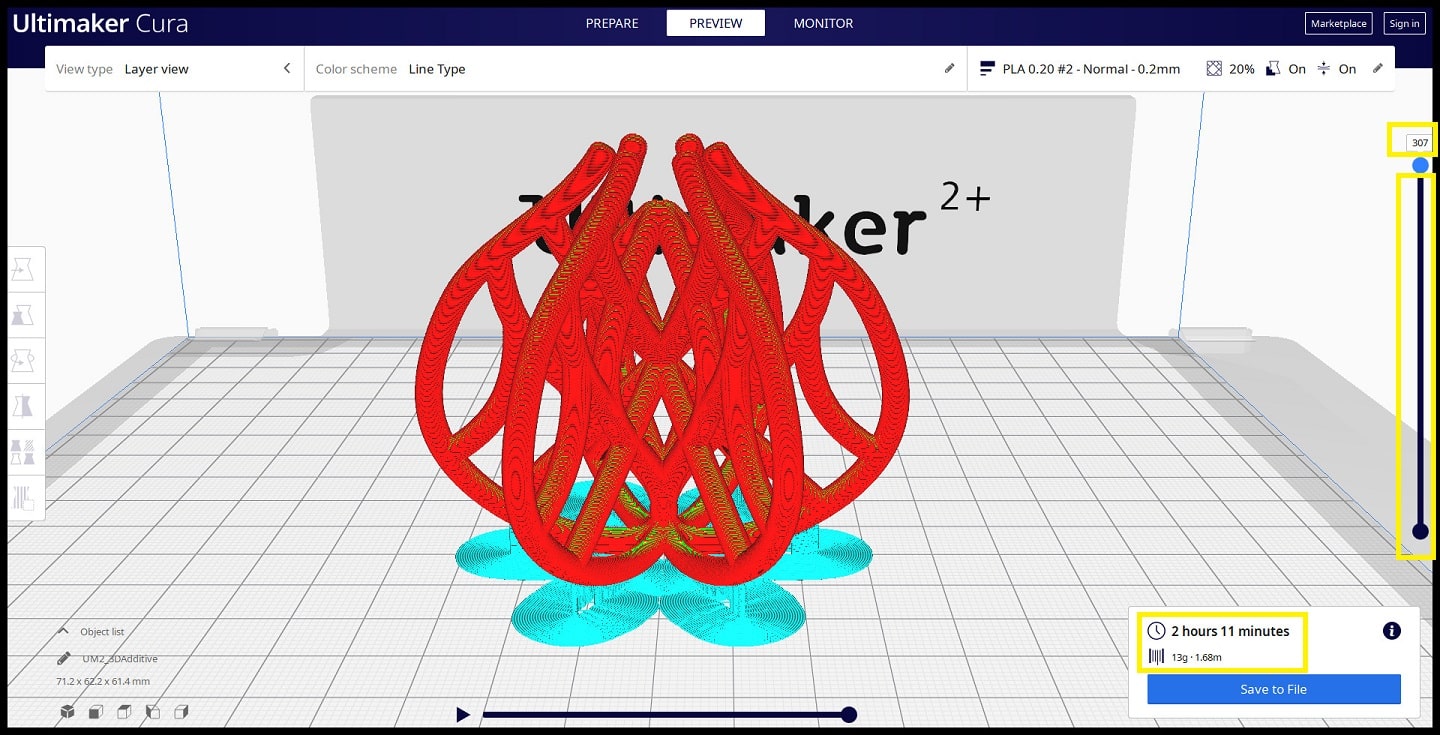
Task: Switch to the PREPARE stage
Action: coord(612,23)
